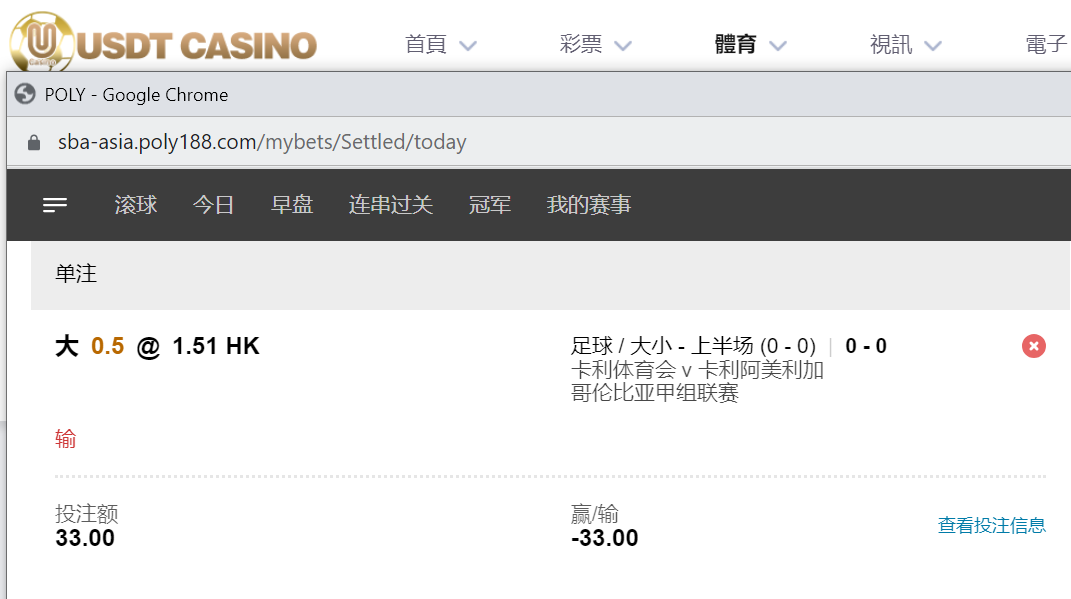The image size is (1071, 599).
Task: Click the USDT CASINO text logo
Action: tap(197, 46)
